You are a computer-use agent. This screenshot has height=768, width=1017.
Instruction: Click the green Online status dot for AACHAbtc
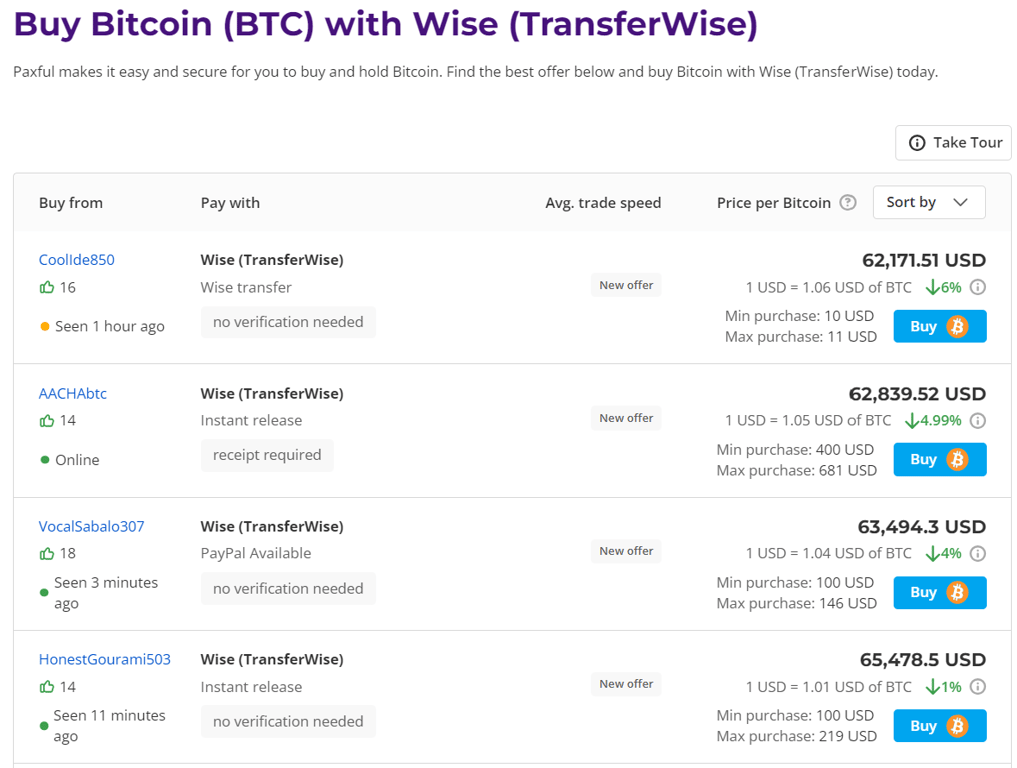(x=43, y=459)
